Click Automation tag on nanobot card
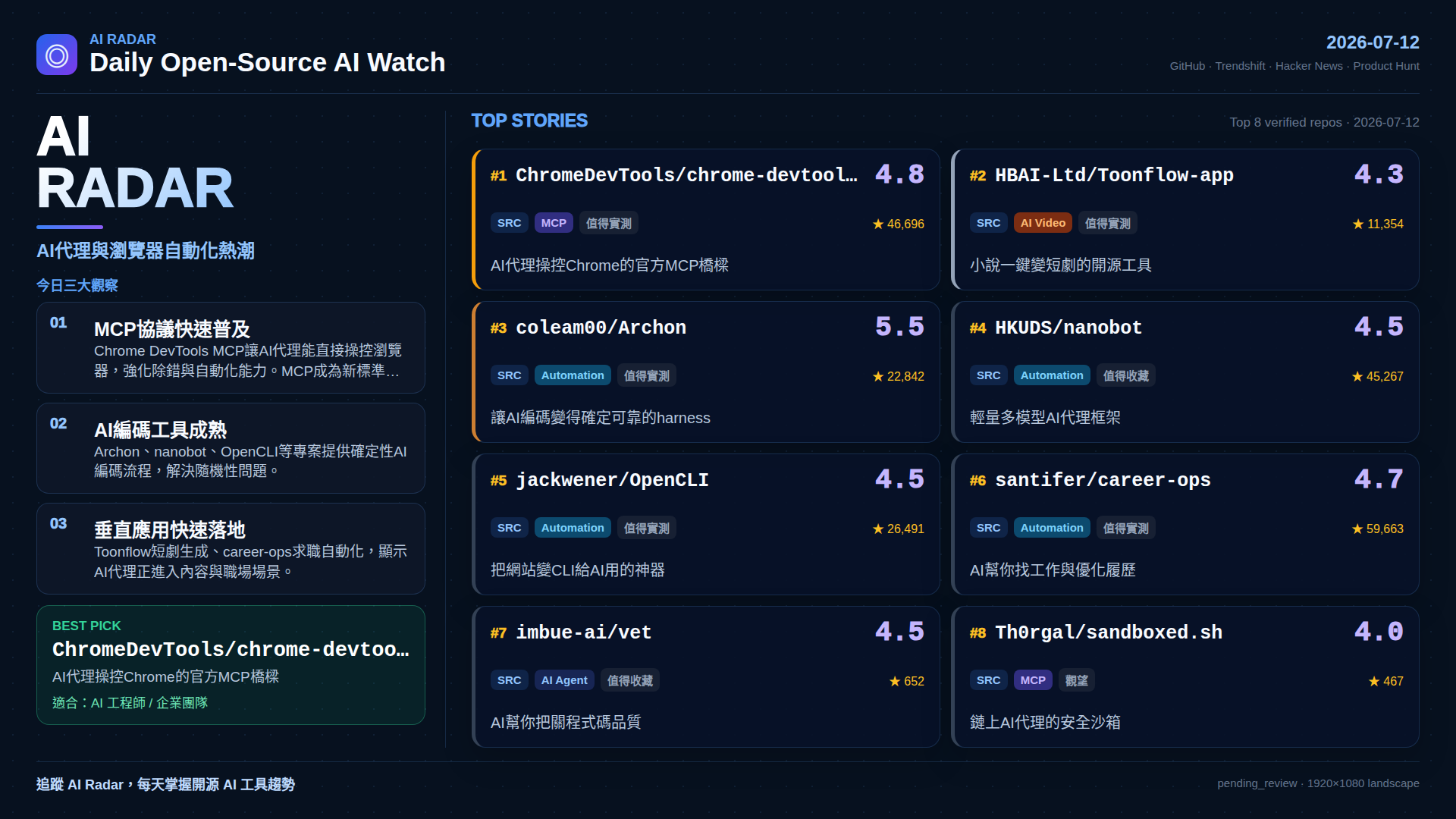The width and height of the screenshot is (1456, 819). (1052, 375)
